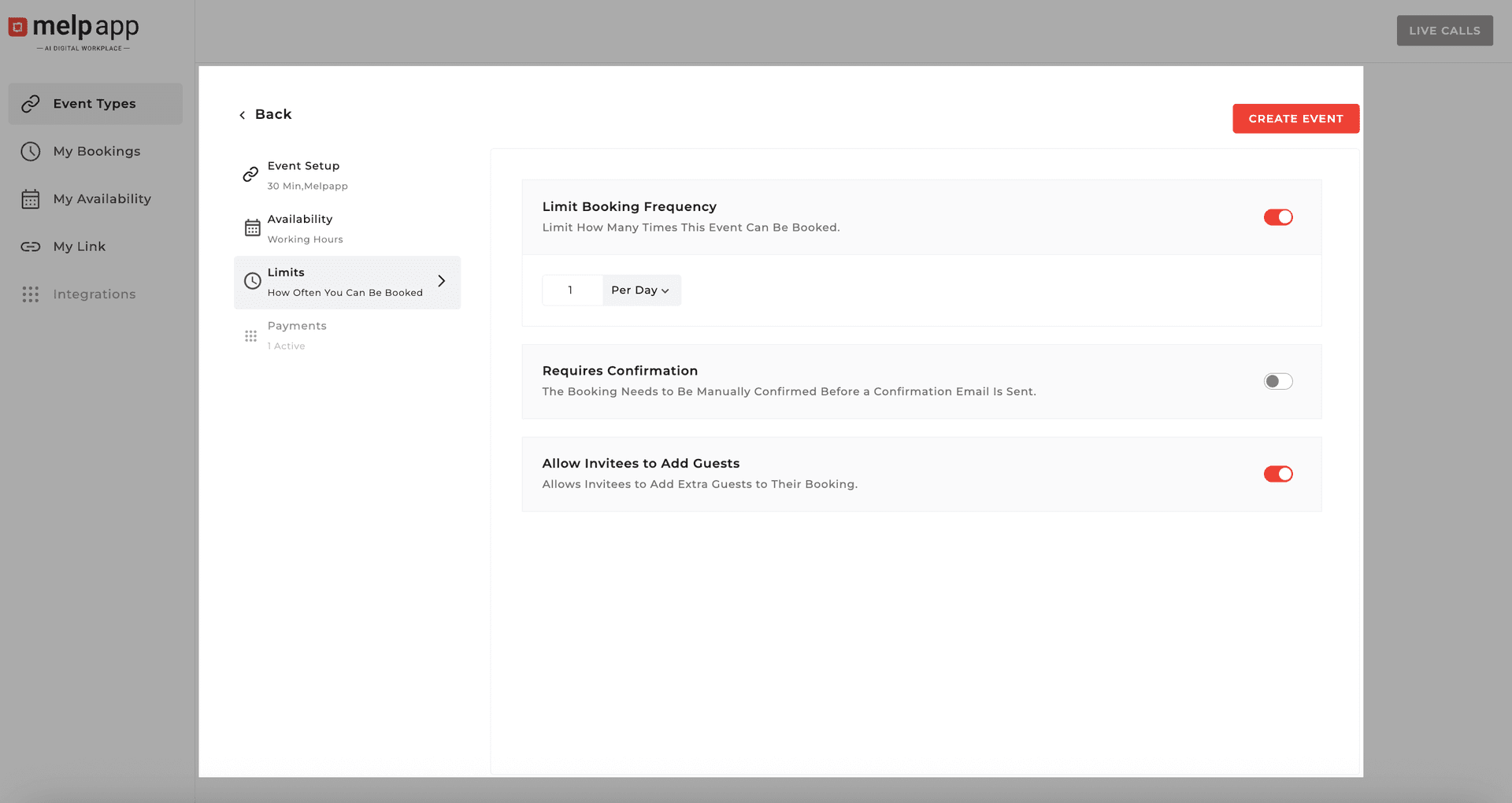Click the Back chevron arrow
The height and width of the screenshot is (803, 1512).
[x=243, y=115]
